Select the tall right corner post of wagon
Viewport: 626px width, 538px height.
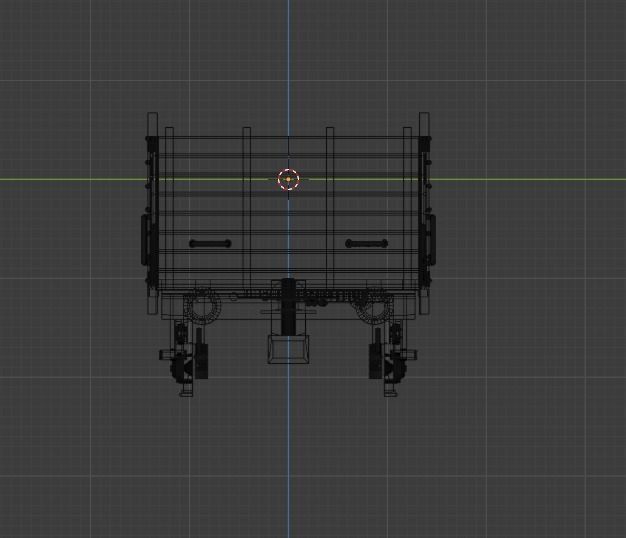click(x=424, y=213)
